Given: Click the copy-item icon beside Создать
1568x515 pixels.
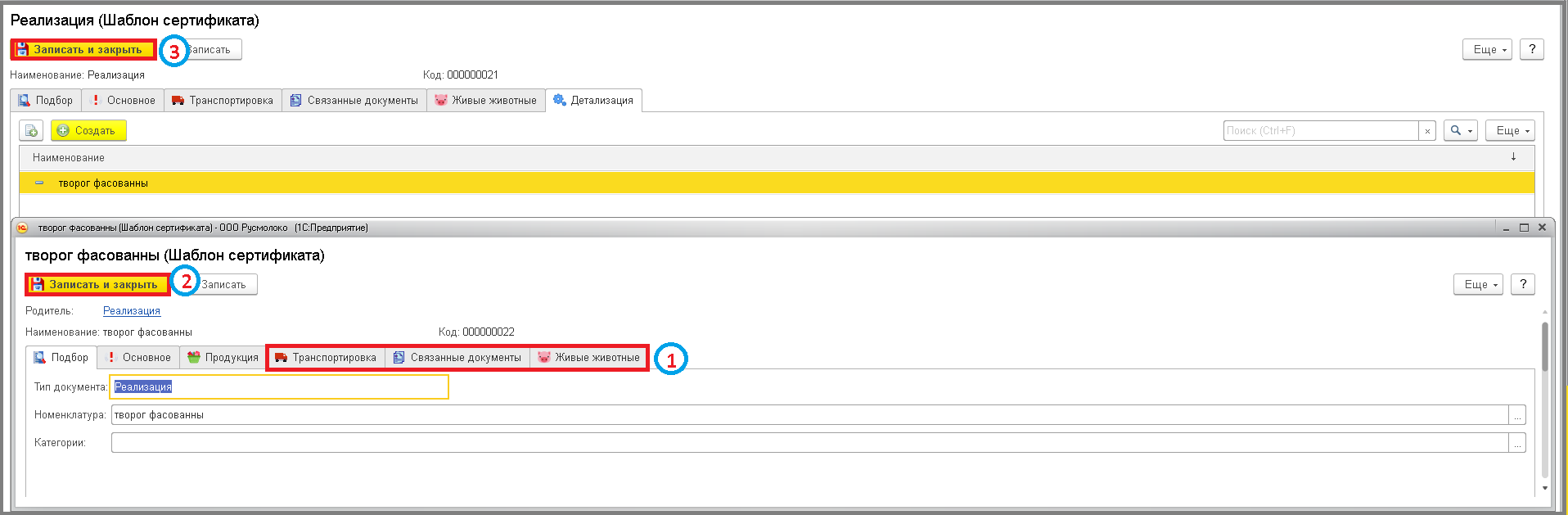Looking at the screenshot, I should point(31,131).
